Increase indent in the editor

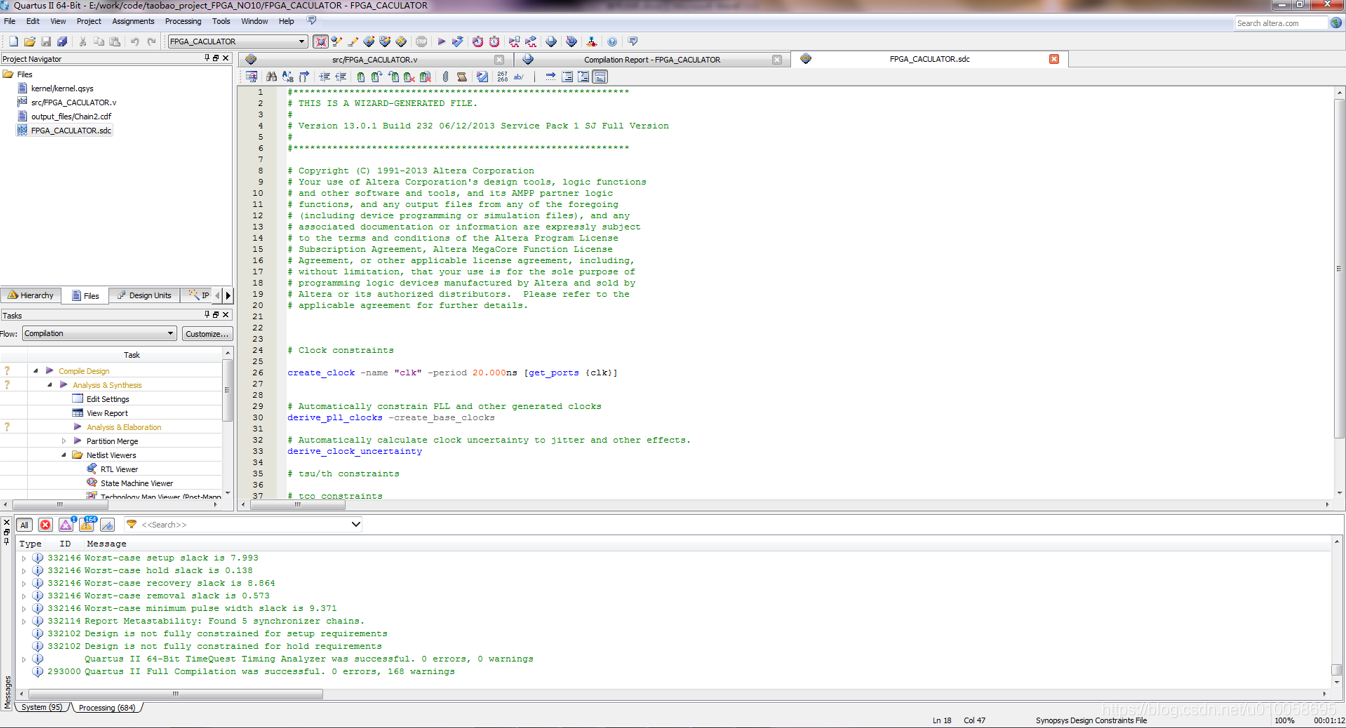pyautogui.click(x=324, y=77)
